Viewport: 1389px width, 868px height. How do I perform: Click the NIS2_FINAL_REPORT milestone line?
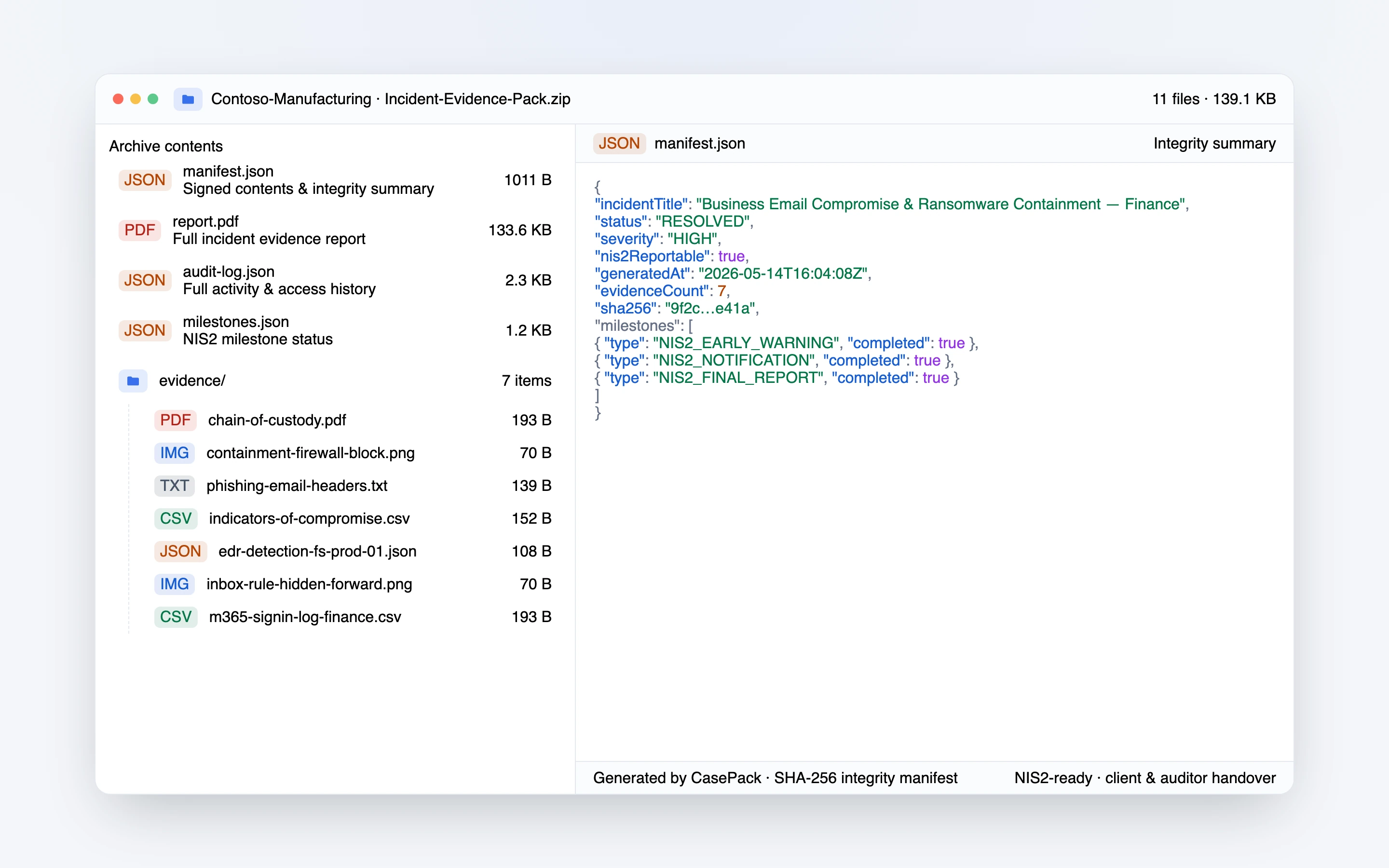[x=777, y=378]
